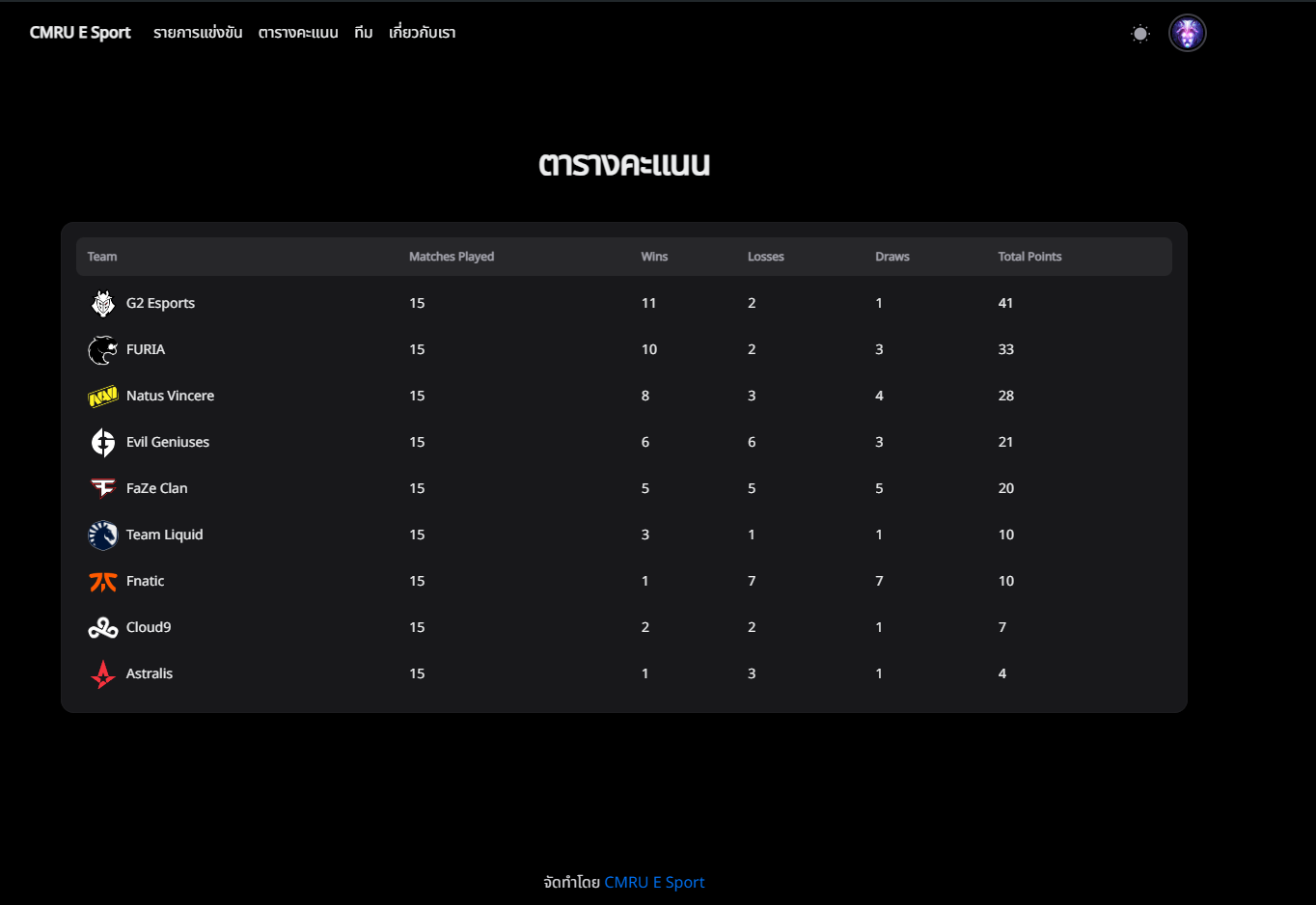Select the Natus Vincere team name
The width and height of the screenshot is (1316, 905).
point(170,396)
